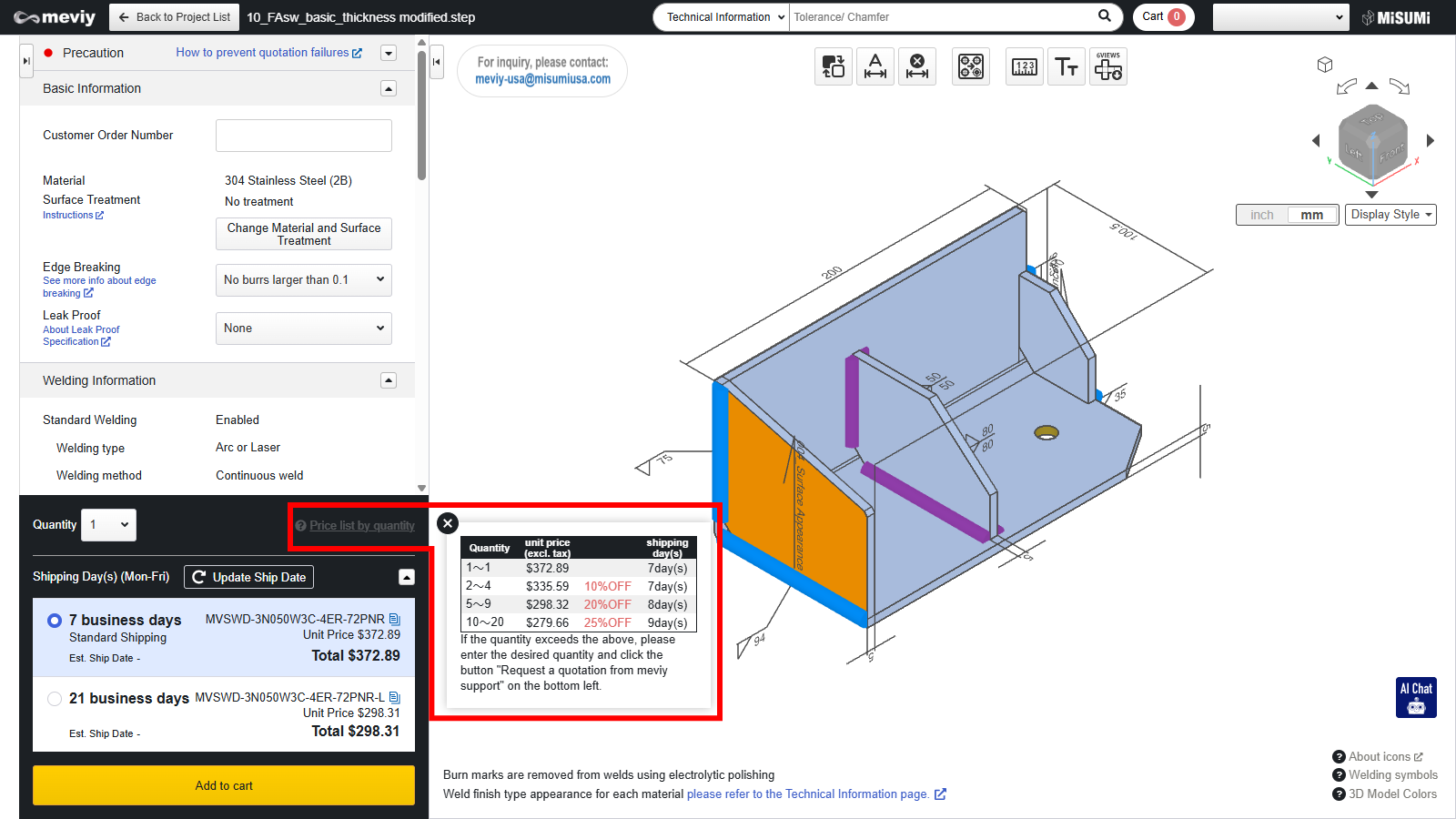Click the text size (Tt) toolbar icon
This screenshot has height=819, width=1456.
pos(1066,66)
